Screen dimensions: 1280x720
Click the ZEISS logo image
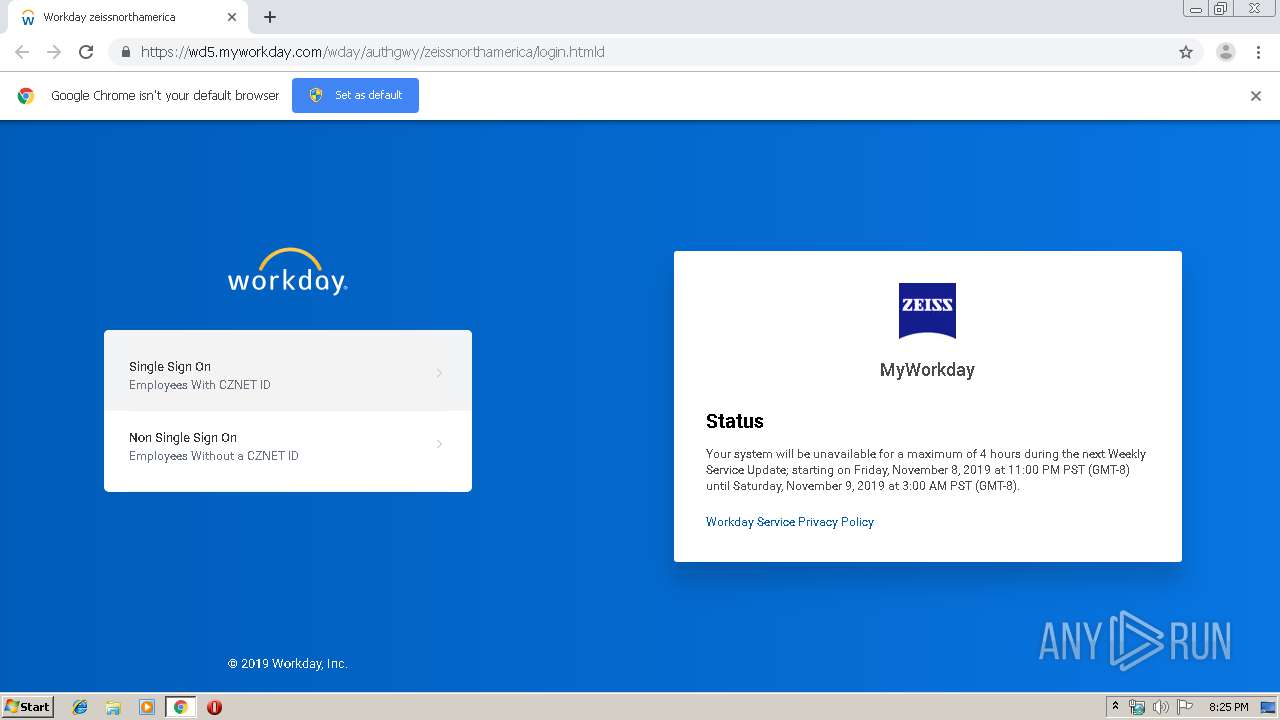click(x=927, y=310)
